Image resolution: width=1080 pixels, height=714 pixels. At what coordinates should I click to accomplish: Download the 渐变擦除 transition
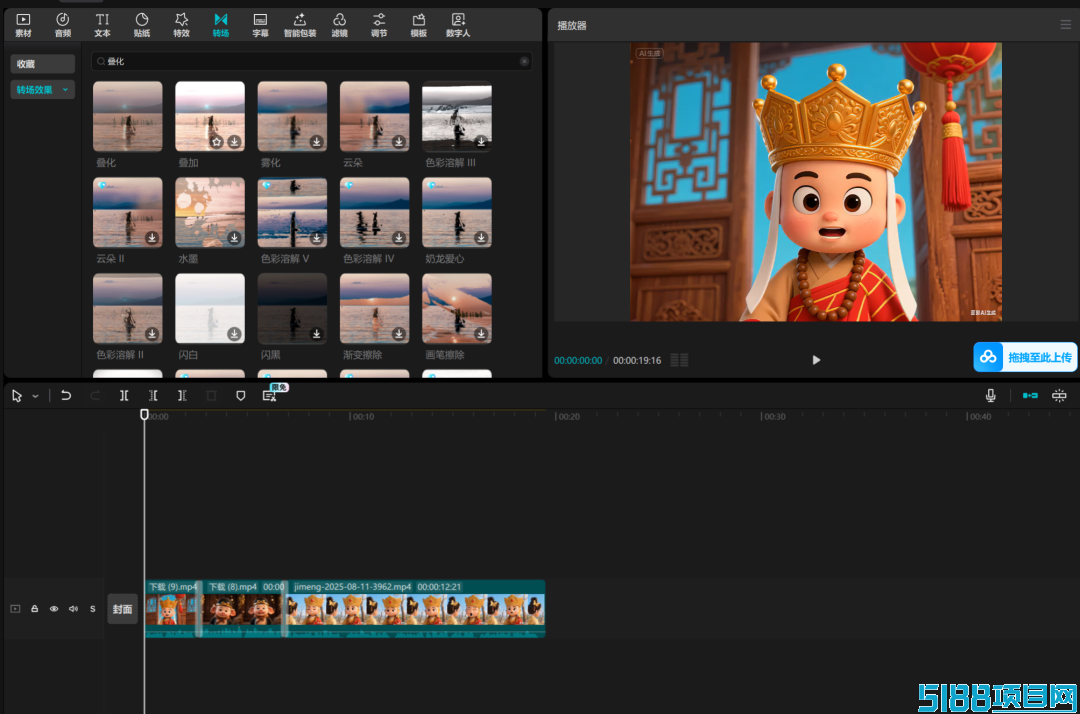pyautogui.click(x=399, y=334)
